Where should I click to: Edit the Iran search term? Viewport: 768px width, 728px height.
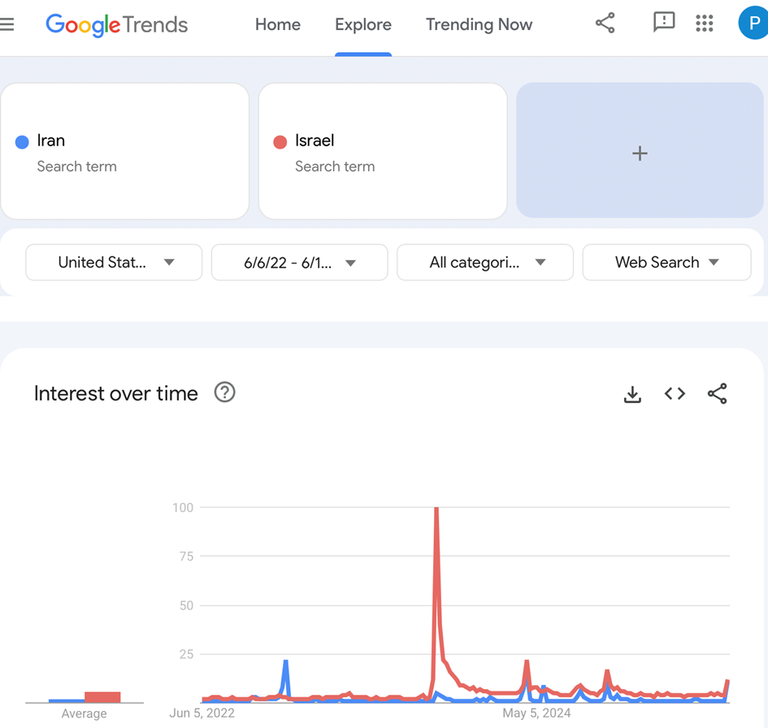pos(124,151)
